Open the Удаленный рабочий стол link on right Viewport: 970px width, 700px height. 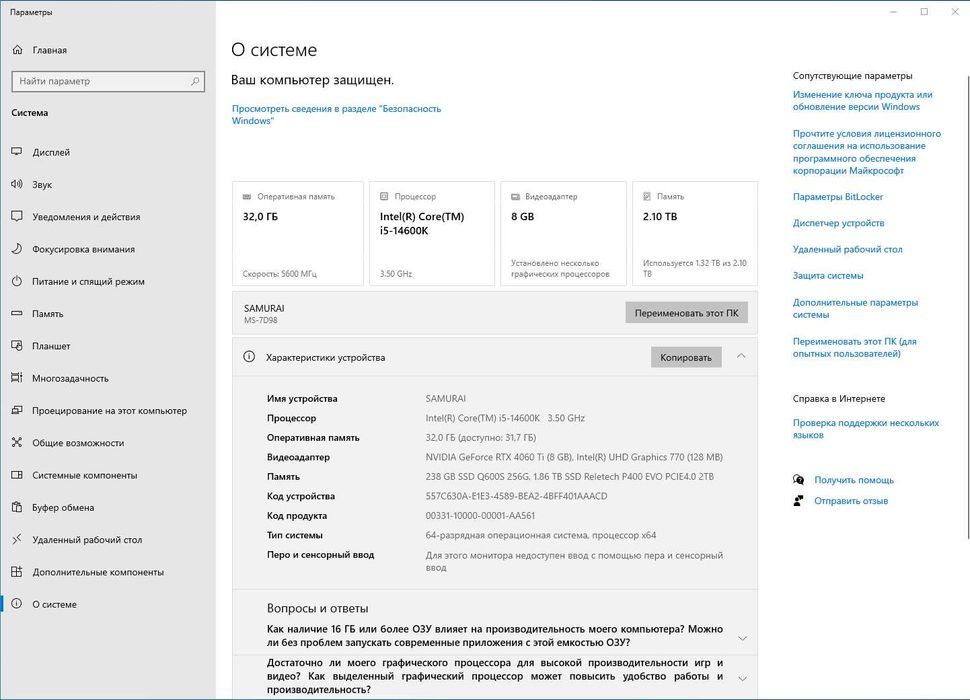(x=848, y=249)
